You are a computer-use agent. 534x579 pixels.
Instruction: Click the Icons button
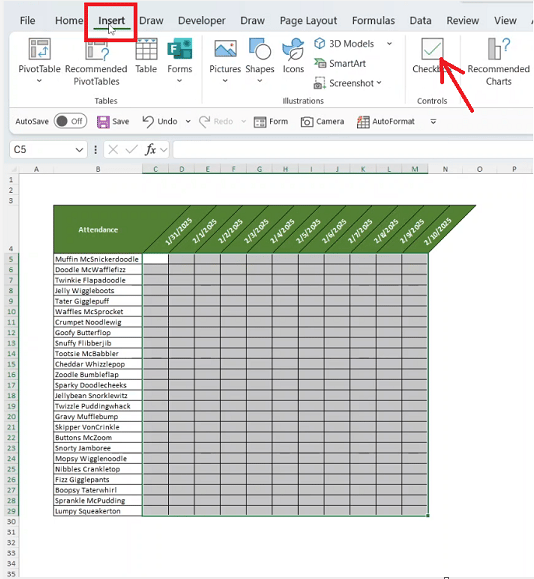pos(293,56)
